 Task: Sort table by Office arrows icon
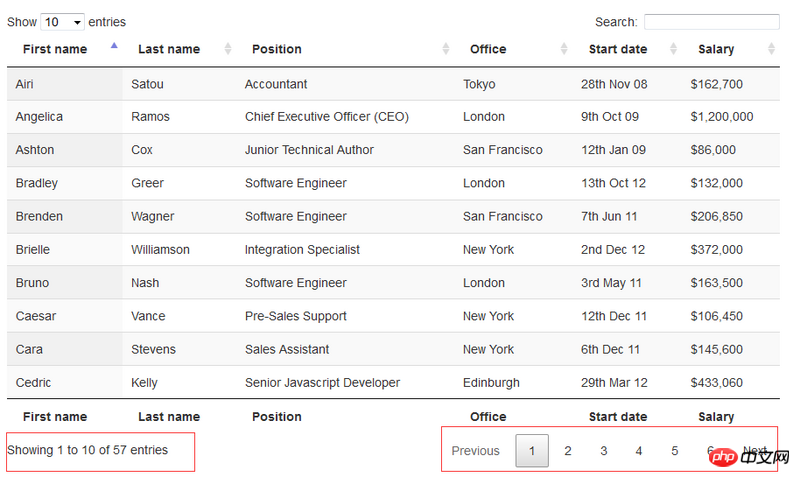pyautogui.click(x=564, y=49)
